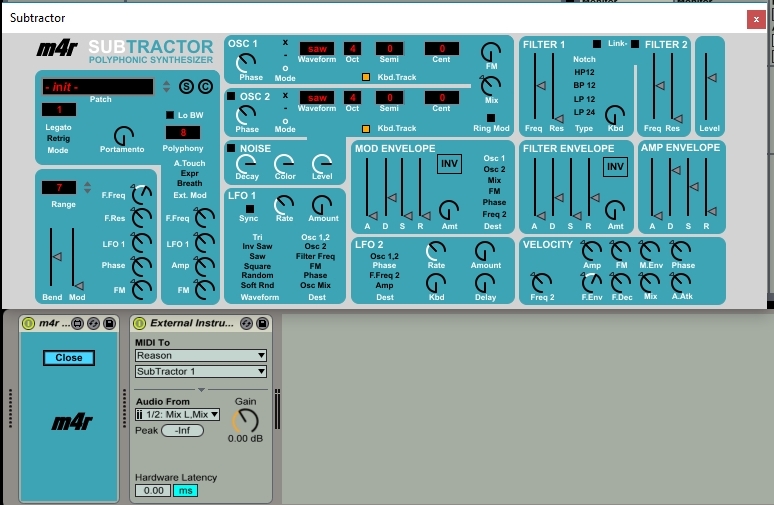774x505 pixels.
Task: Choose Square in LFO 1 waveform list
Action: pos(259,266)
